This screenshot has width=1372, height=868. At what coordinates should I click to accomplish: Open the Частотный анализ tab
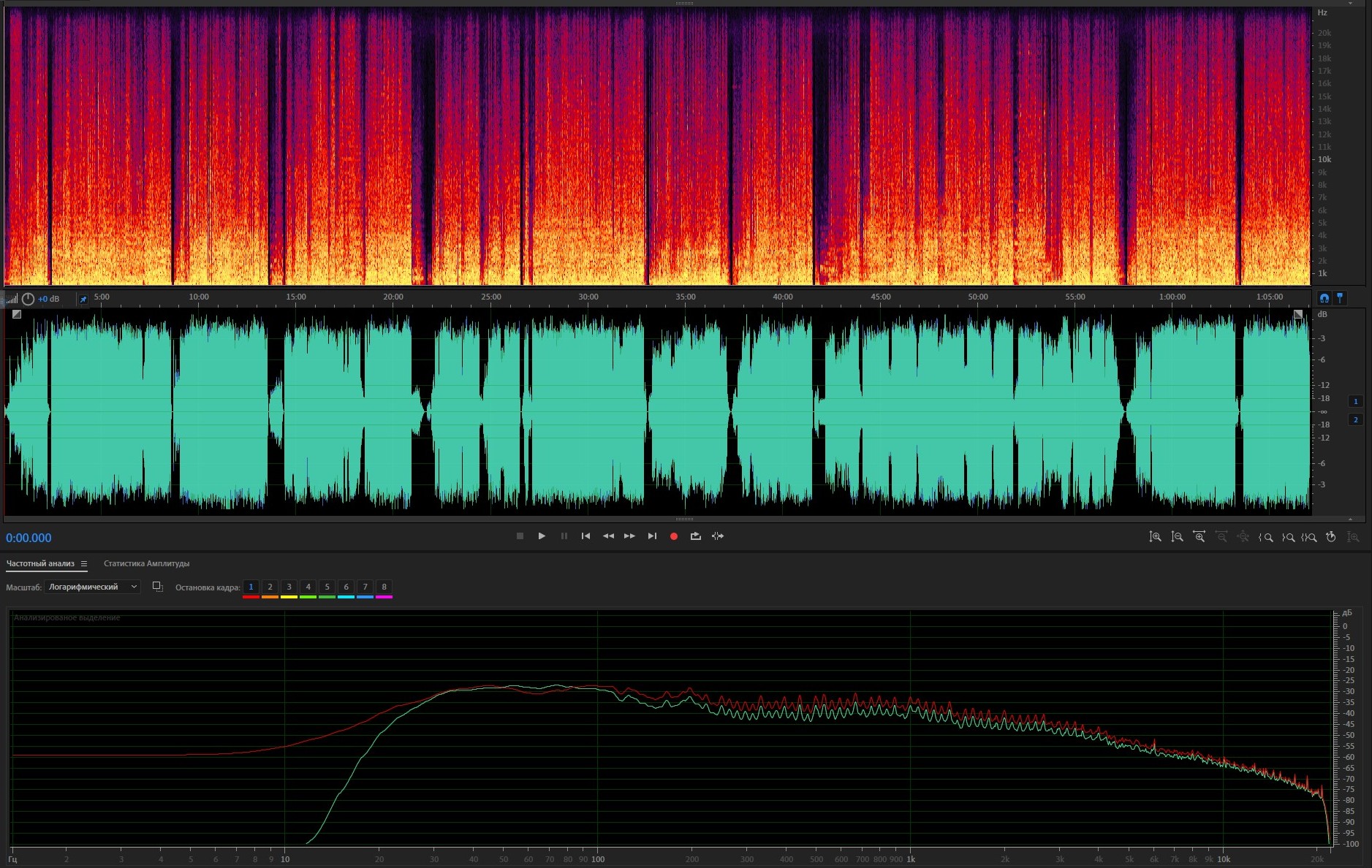[40, 563]
